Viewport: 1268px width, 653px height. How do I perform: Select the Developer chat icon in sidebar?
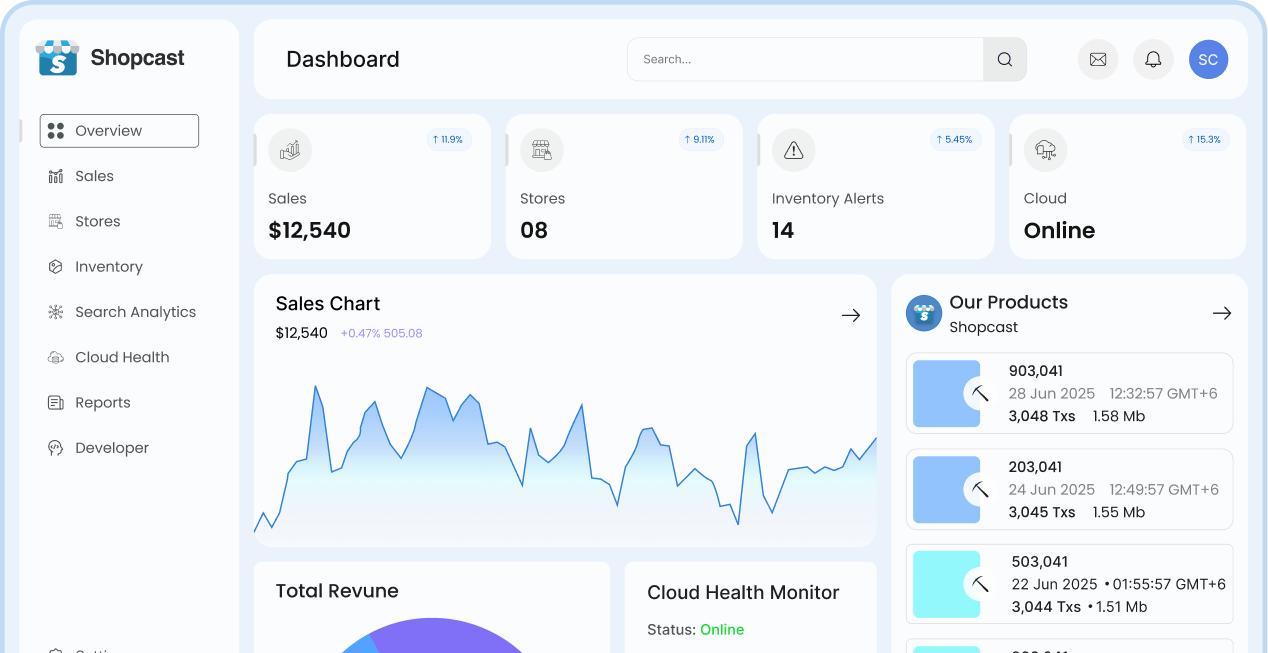tap(57, 447)
